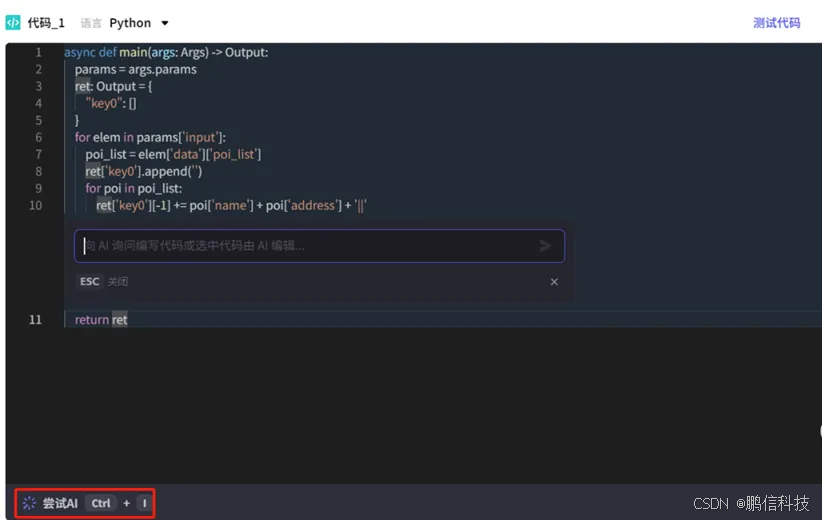Click line number 1 in the gutter
Image resolution: width=822 pixels, height=520 pixels.
(38, 52)
